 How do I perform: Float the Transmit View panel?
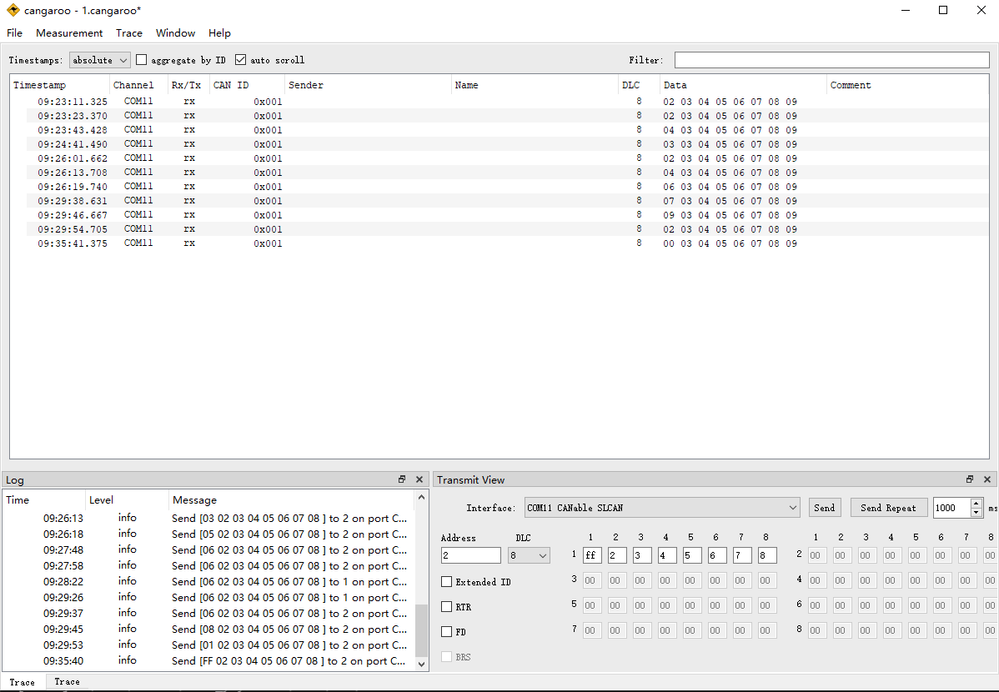click(969, 479)
